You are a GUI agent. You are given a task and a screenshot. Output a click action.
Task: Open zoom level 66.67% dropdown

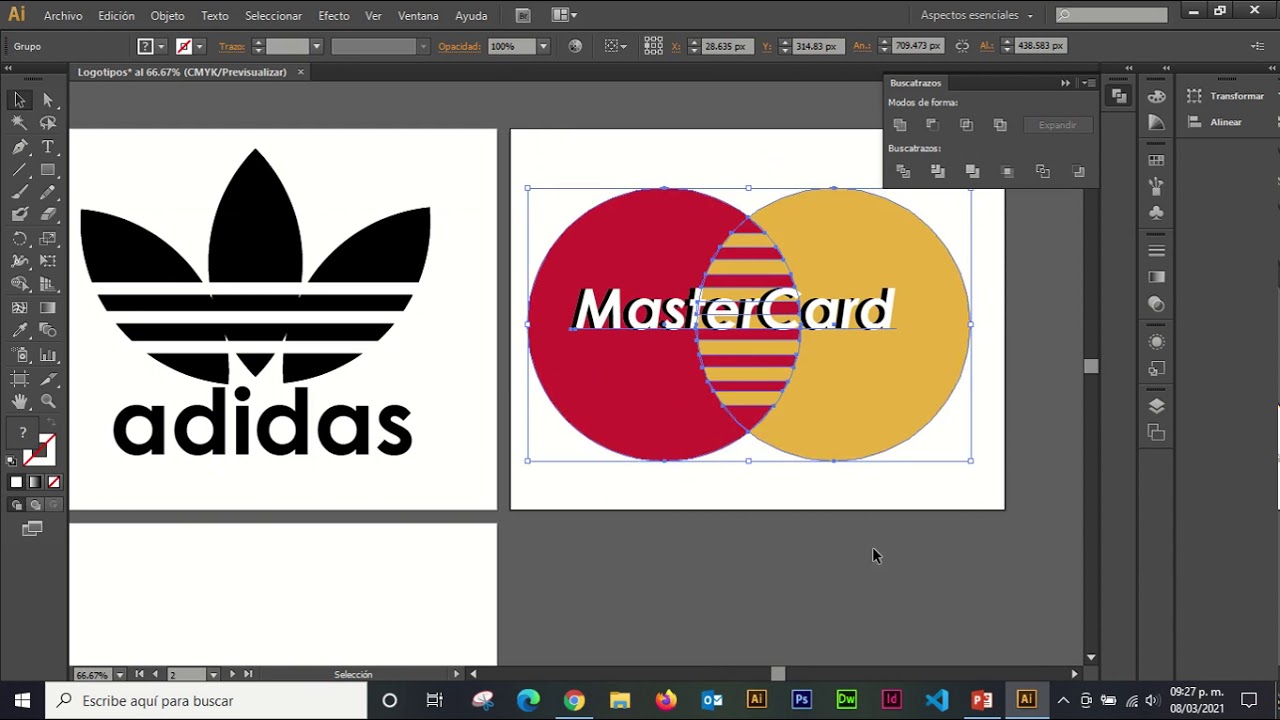point(120,675)
